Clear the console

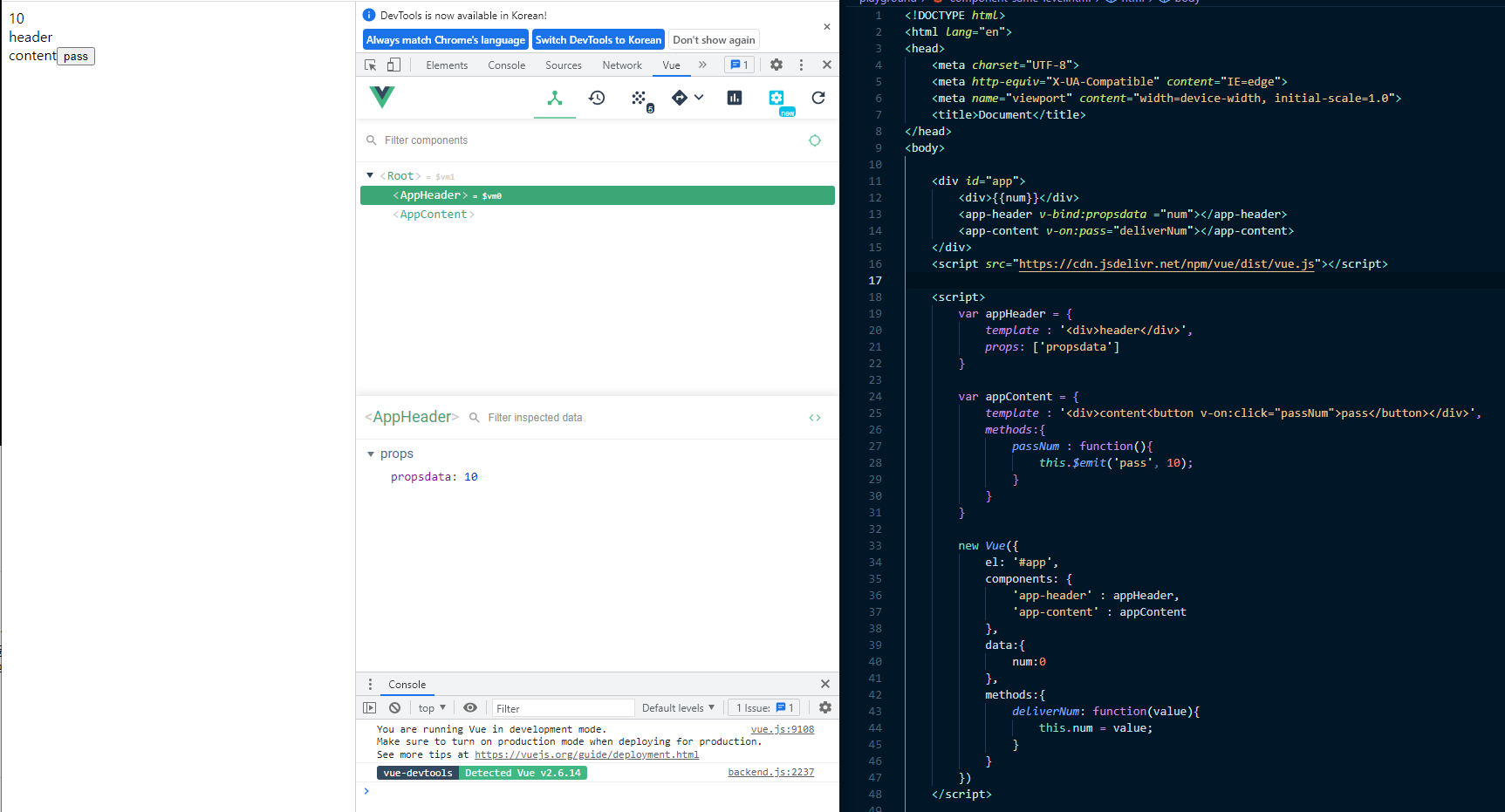pyautogui.click(x=395, y=708)
